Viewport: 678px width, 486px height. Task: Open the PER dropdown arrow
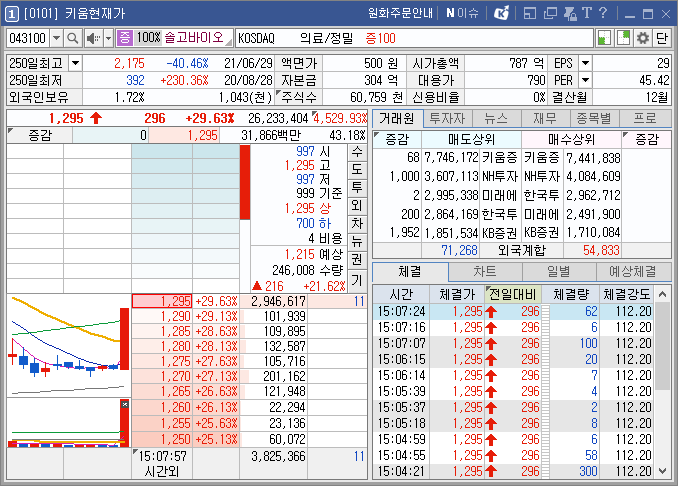click(585, 80)
